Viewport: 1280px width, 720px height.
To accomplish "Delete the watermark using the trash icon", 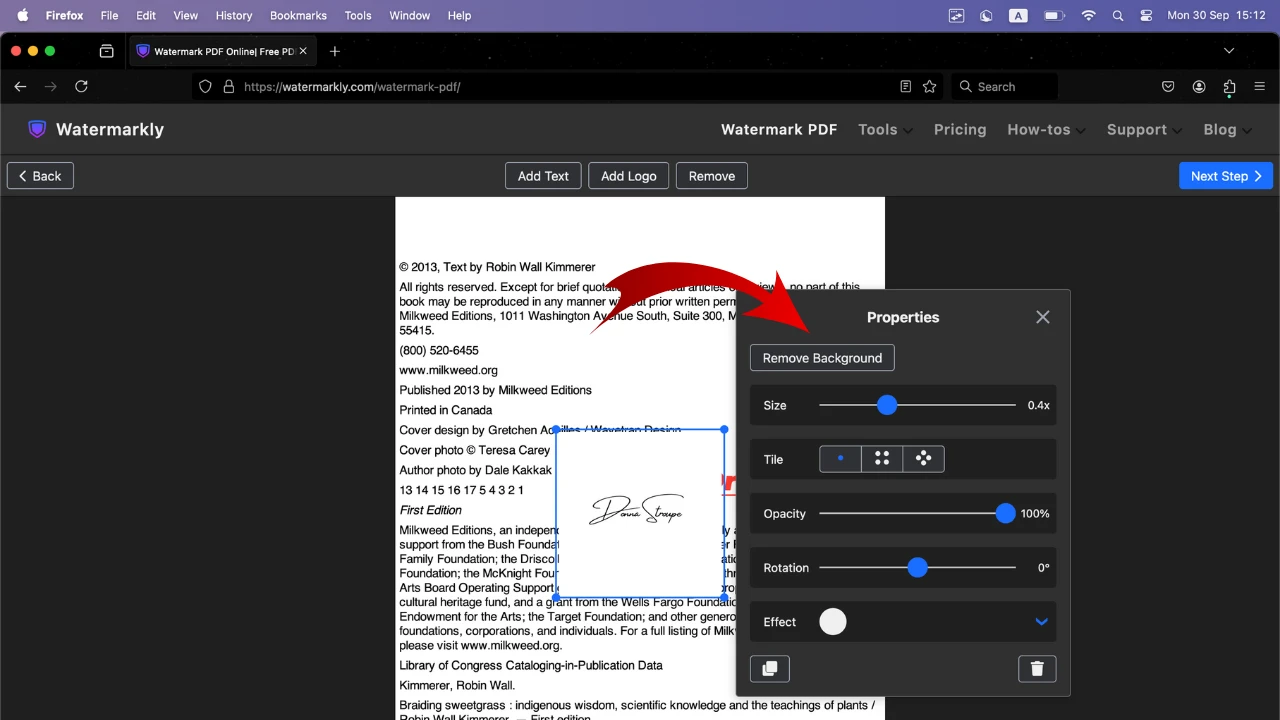I will (1037, 669).
